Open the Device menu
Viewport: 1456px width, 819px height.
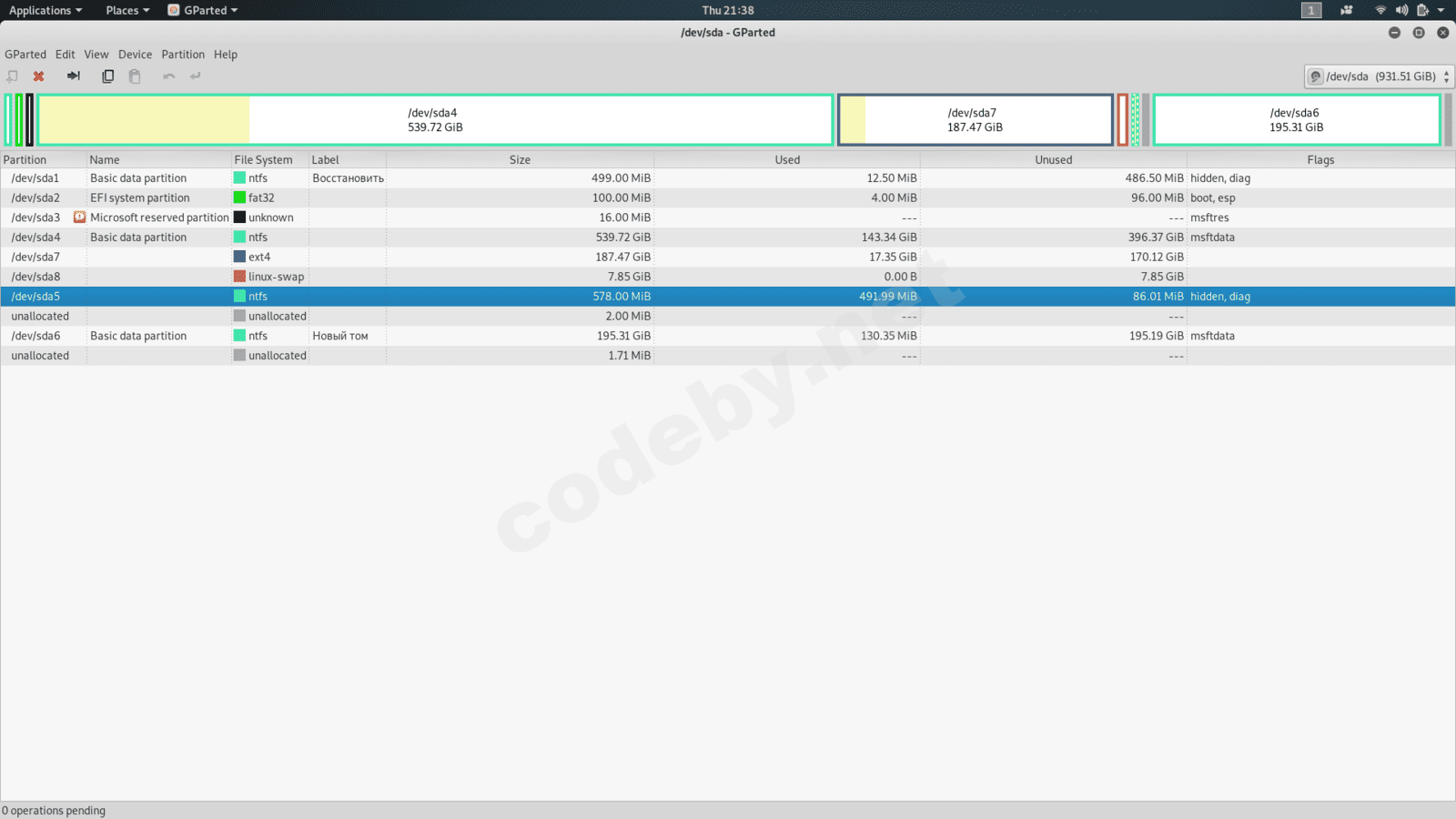click(136, 55)
